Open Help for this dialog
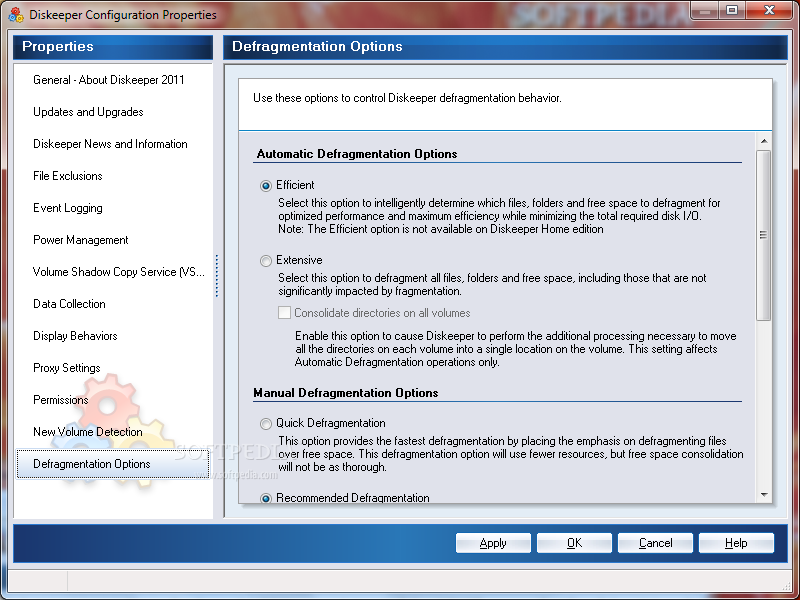 tap(736, 543)
